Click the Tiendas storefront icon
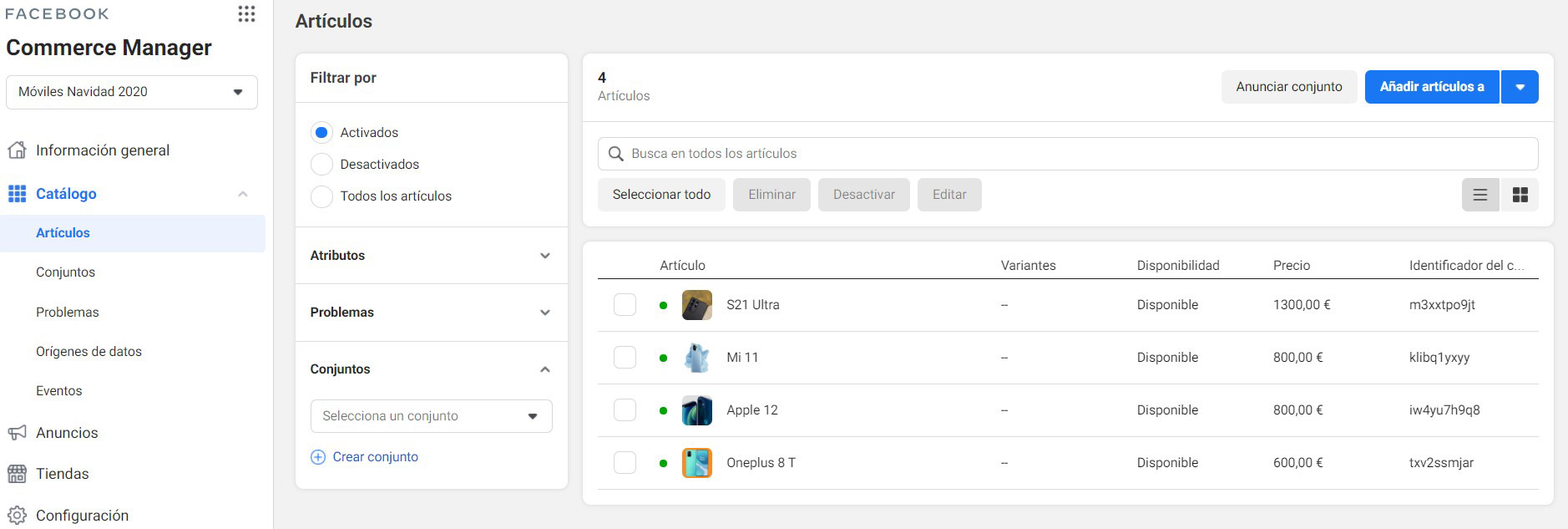Image resolution: width=1568 pixels, height=529 pixels. [17, 474]
